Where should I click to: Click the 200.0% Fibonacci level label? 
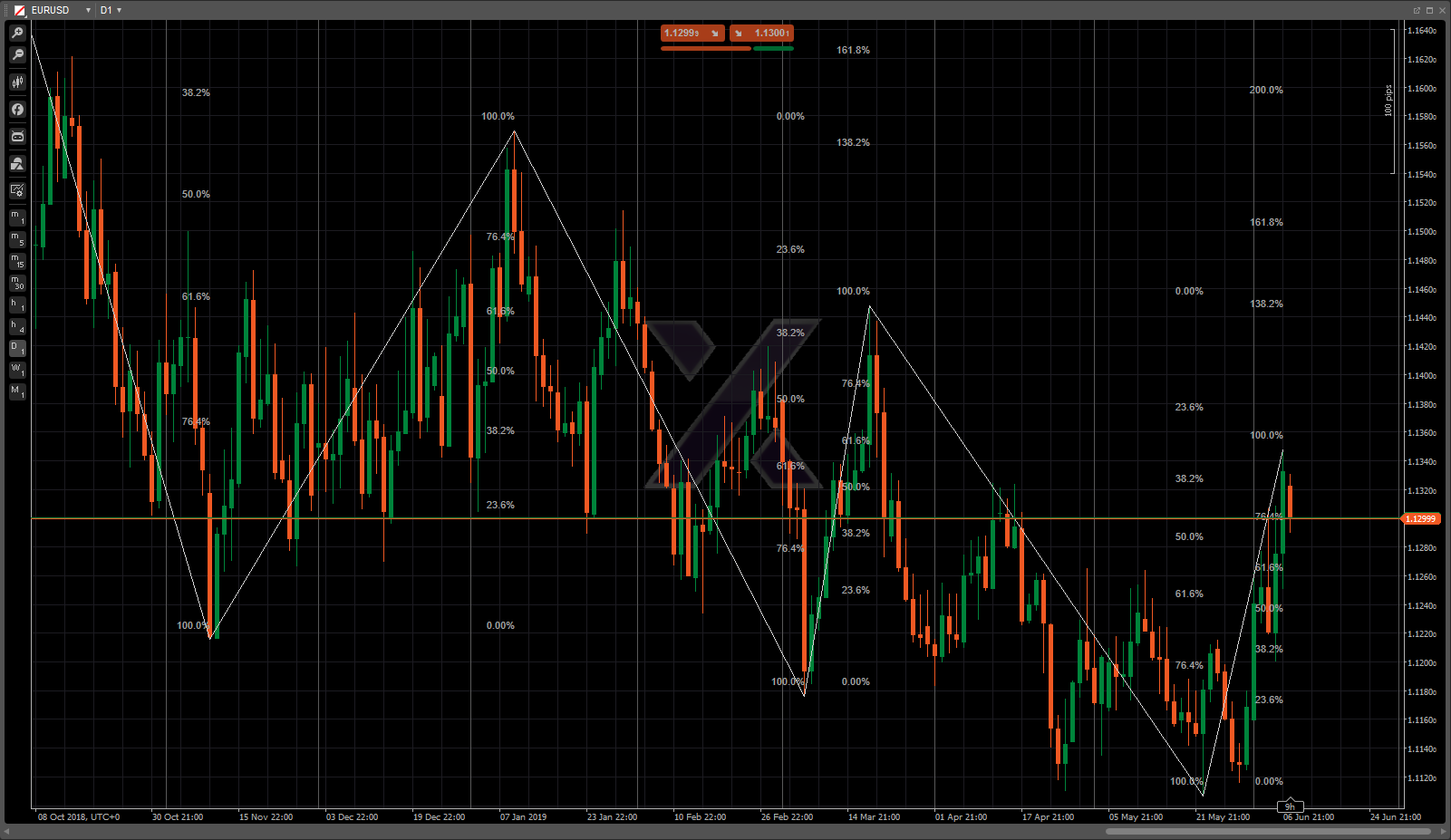[1266, 90]
